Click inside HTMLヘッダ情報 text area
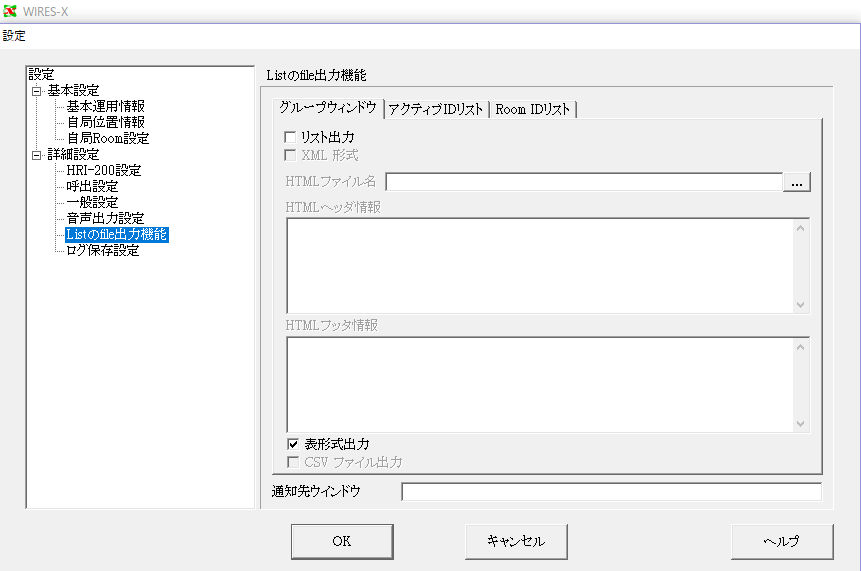861x571 pixels. tap(540, 266)
